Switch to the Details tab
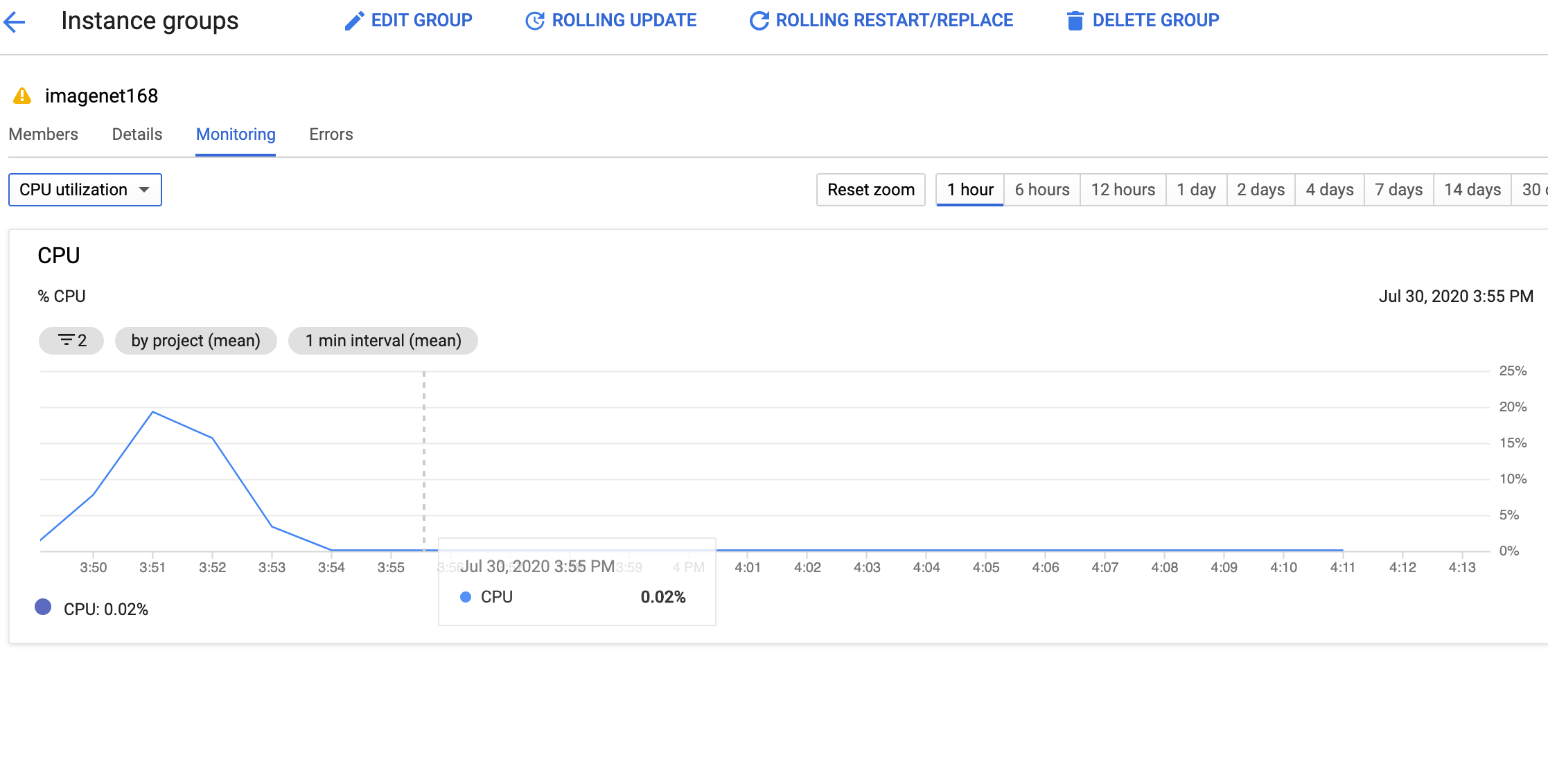Viewport: 1548px width, 784px height. pos(137,134)
